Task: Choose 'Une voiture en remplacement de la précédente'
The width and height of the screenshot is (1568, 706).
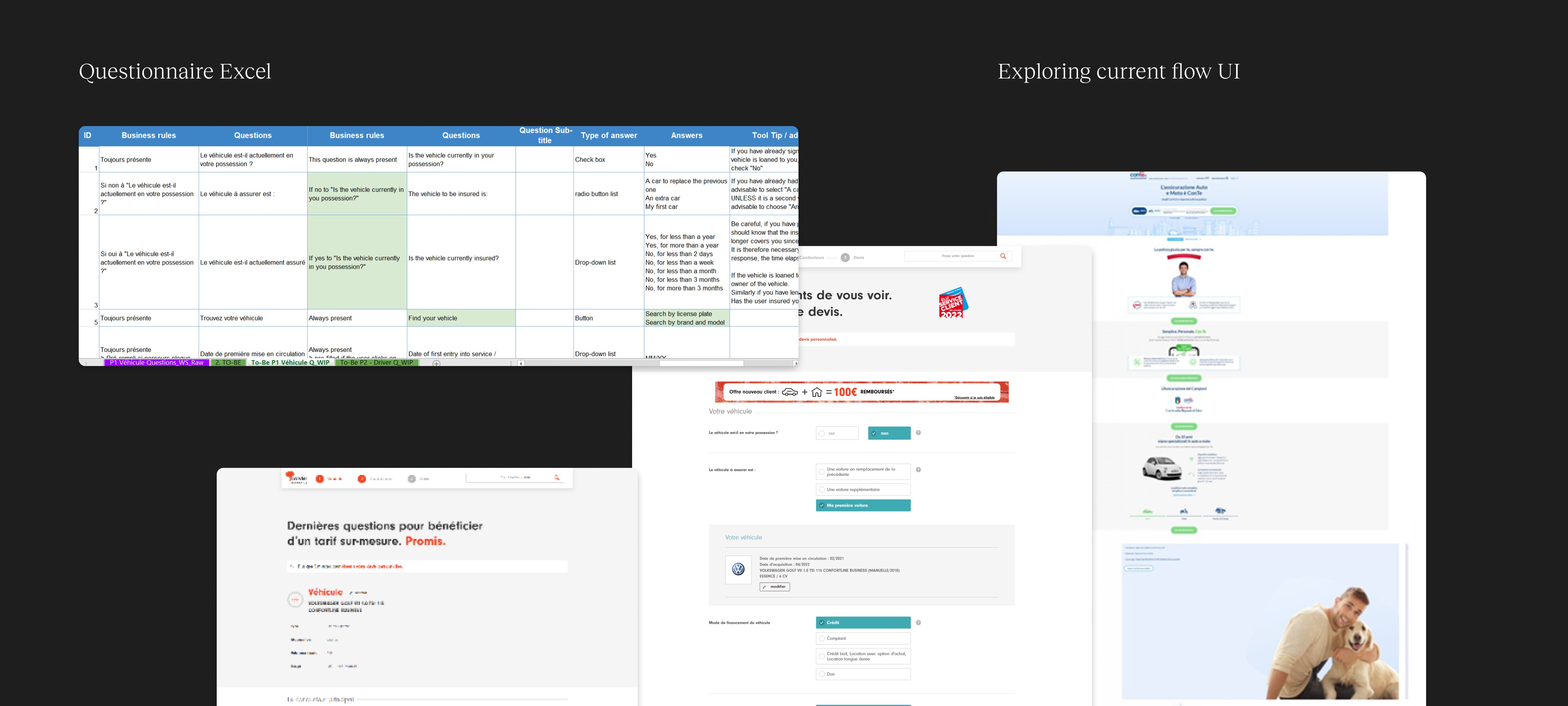Action: pyautogui.click(x=863, y=472)
